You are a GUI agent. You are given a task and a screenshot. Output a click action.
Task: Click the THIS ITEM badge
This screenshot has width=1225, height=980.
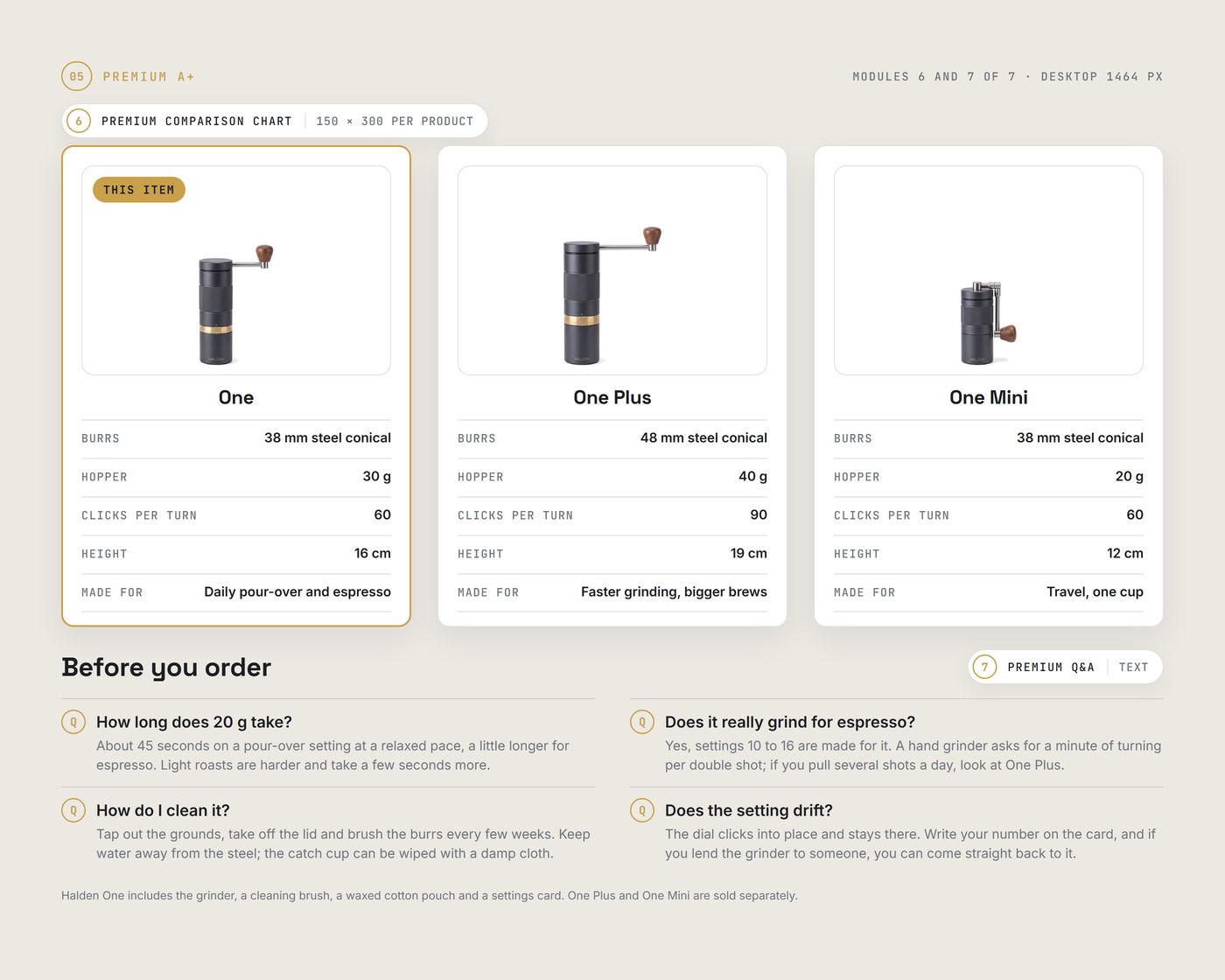click(139, 190)
